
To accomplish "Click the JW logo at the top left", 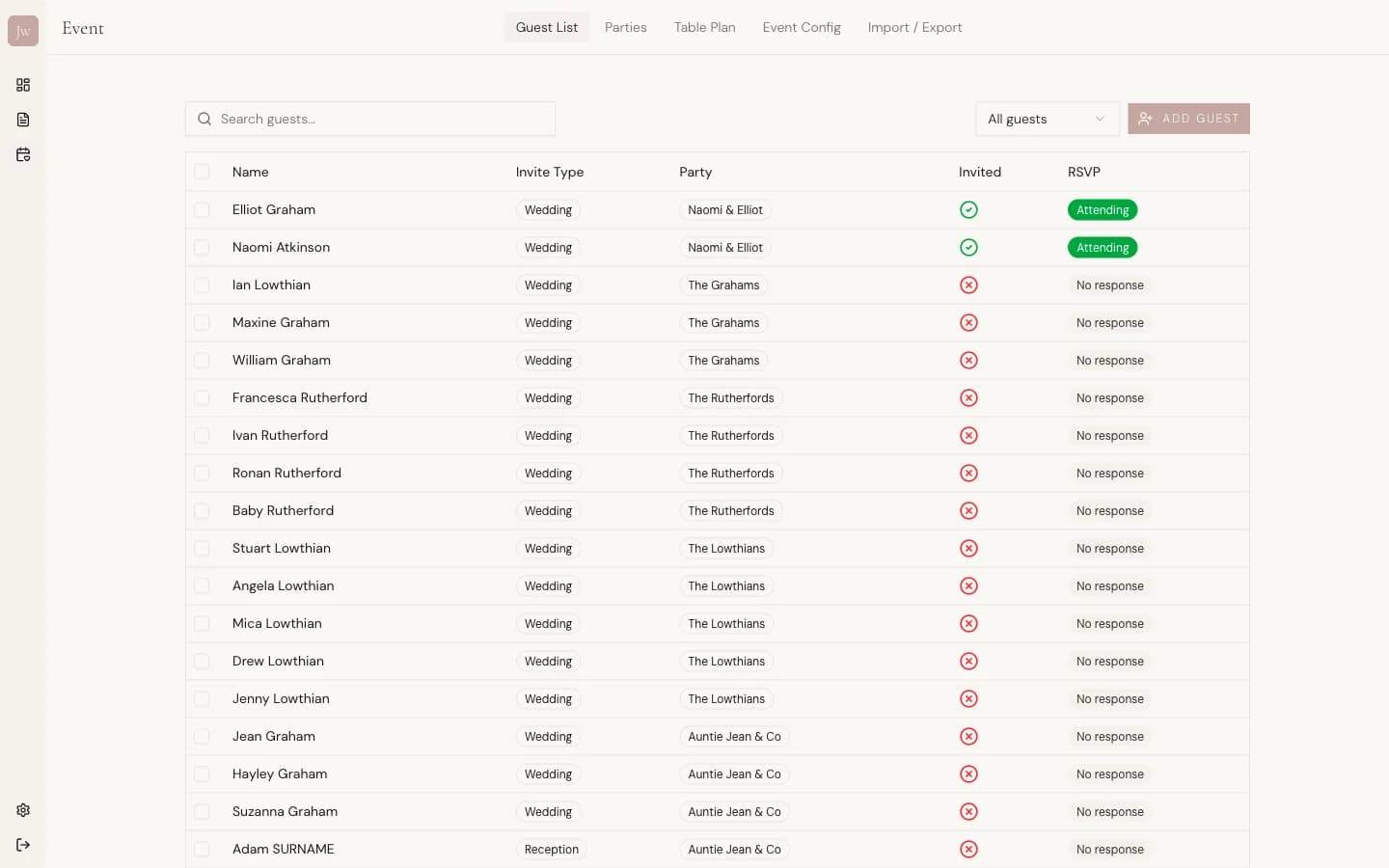I will [23, 30].
